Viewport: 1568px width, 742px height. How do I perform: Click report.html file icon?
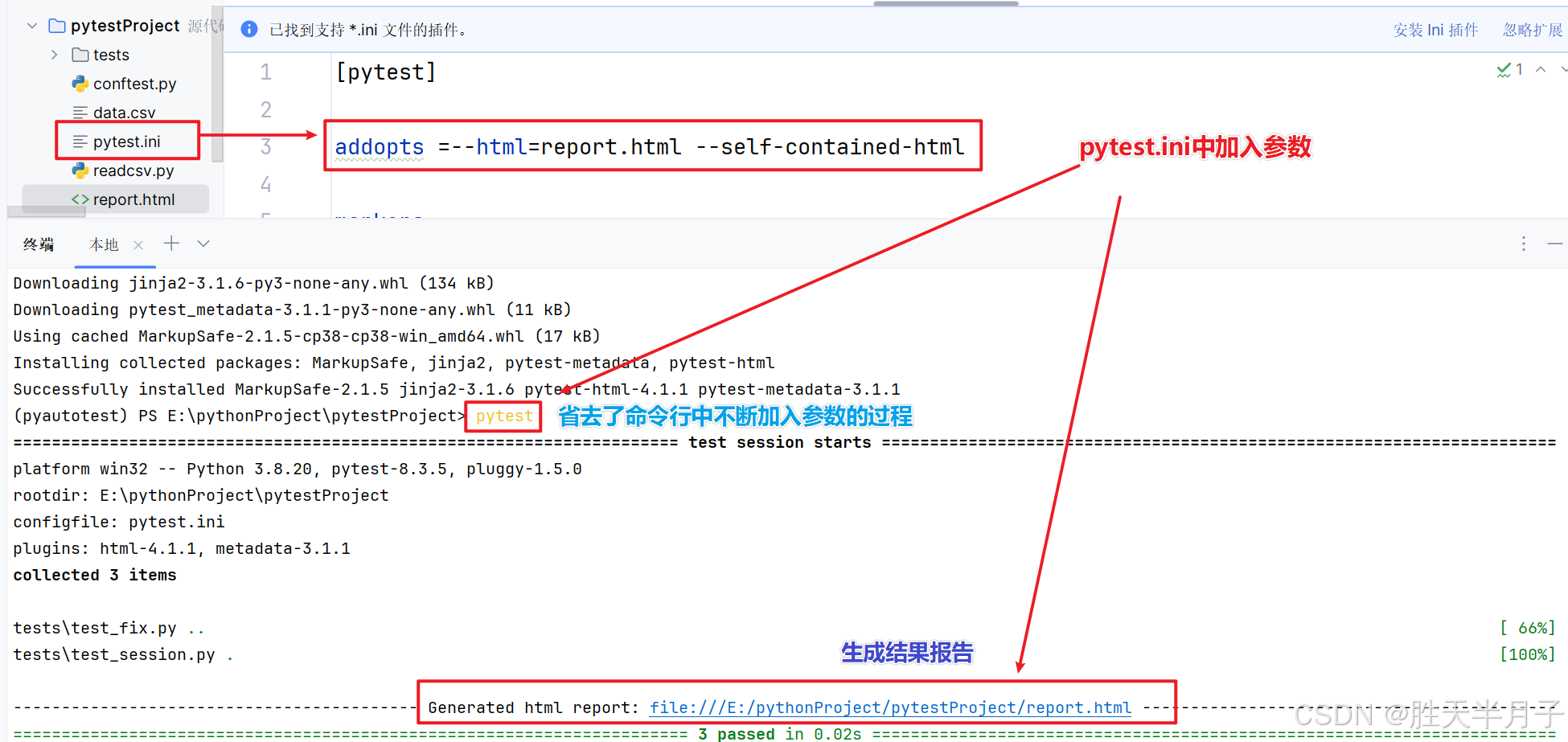(x=80, y=199)
